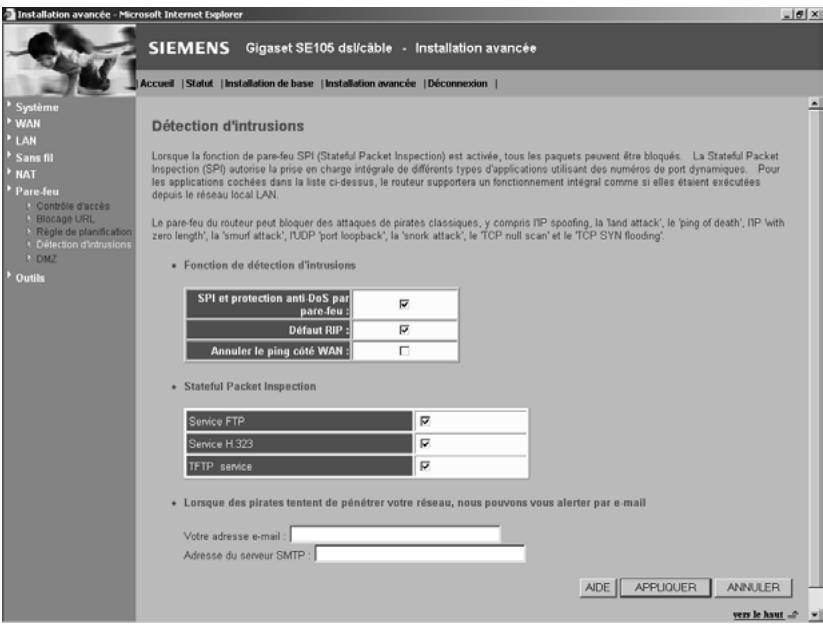This screenshot has width=823, height=624.
Task: Click the ANNULER button
Action: (x=753, y=587)
